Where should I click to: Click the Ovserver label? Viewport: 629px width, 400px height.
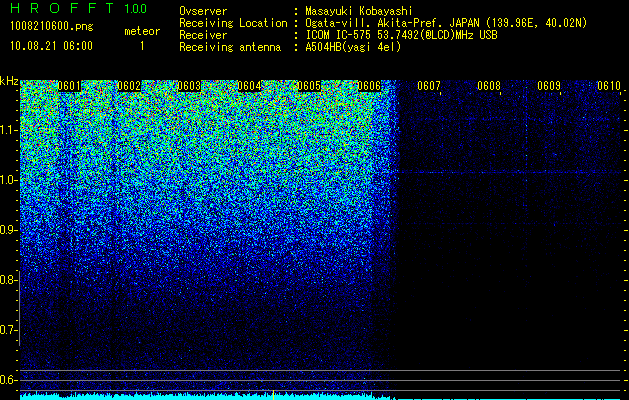(x=203, y=11)
